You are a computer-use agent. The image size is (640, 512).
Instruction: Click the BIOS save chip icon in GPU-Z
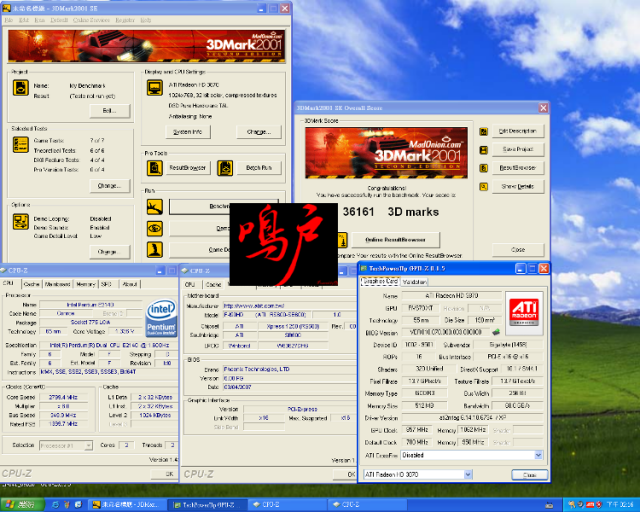pyautogui.click(x=496, y=332)
